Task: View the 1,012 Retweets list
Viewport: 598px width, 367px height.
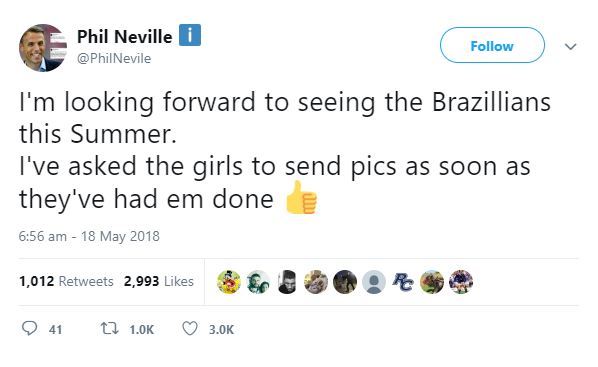Action: pyautogui.click(x=66, y=281)
